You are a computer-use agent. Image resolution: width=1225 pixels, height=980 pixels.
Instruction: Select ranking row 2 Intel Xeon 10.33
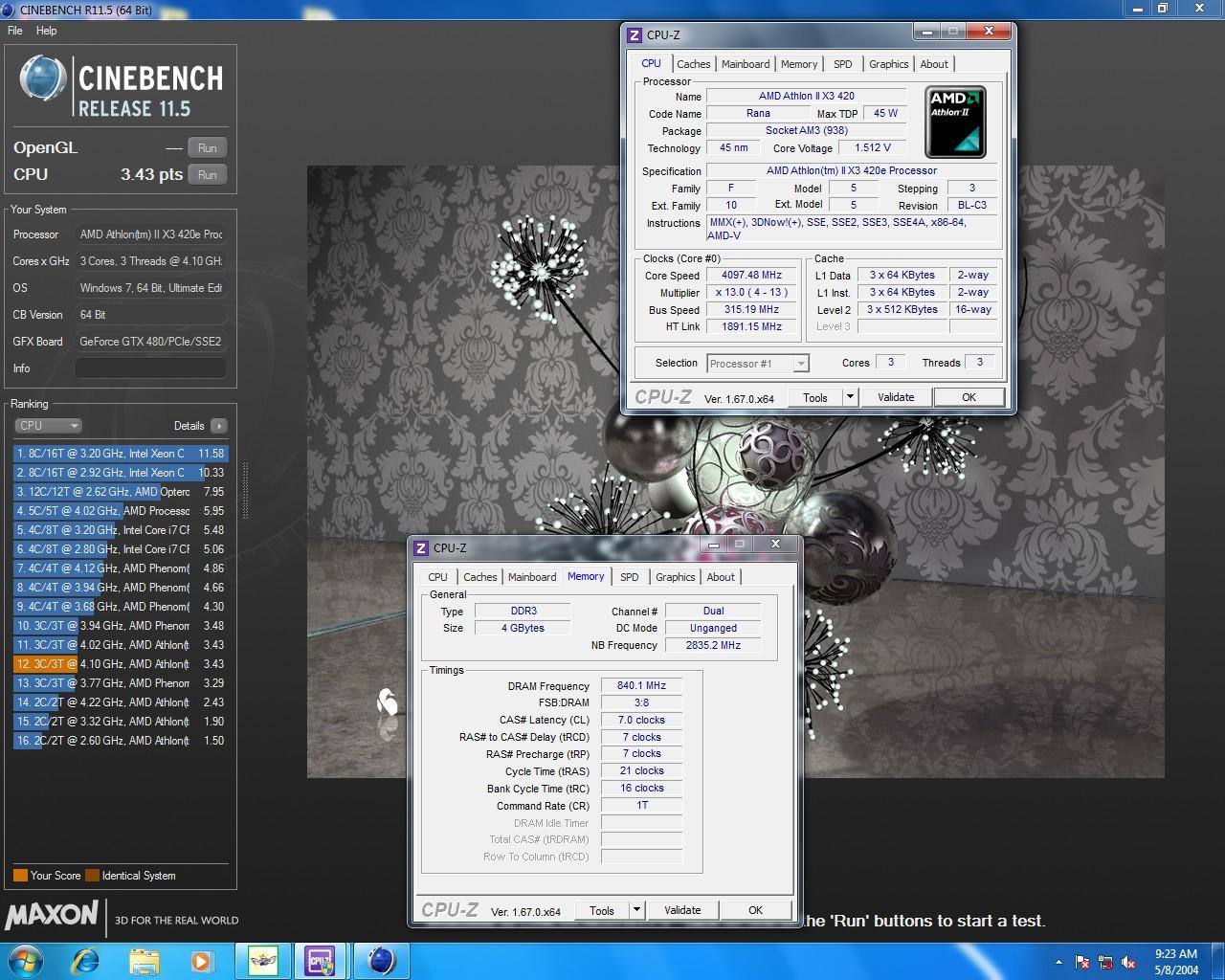point(121,473)
